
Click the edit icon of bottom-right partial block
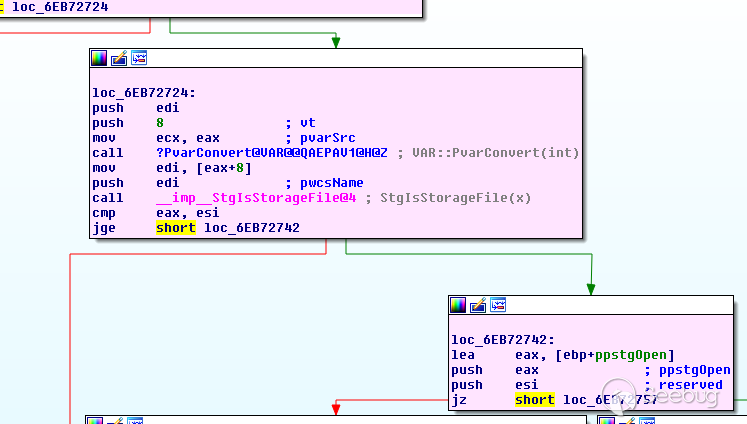pyautogui.click(x=627, y=421)
